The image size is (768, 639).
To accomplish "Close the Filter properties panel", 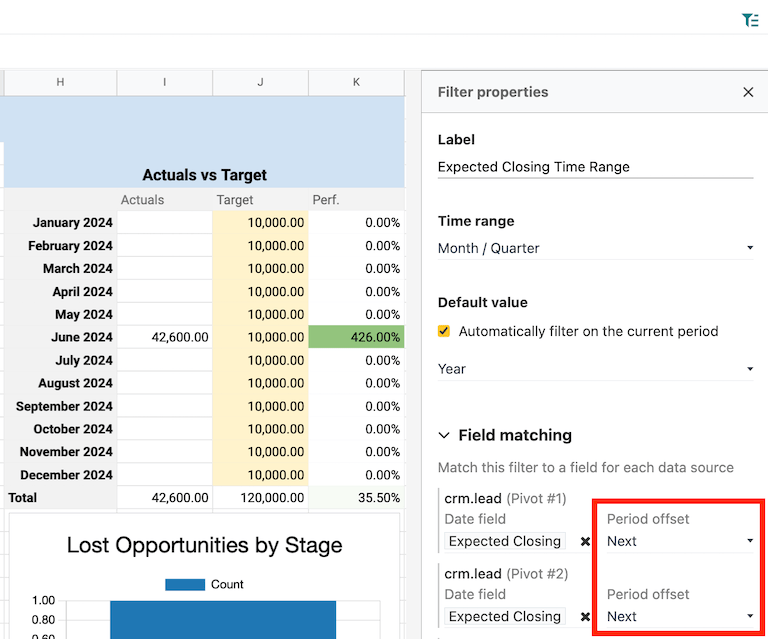I will pos(748,92).
